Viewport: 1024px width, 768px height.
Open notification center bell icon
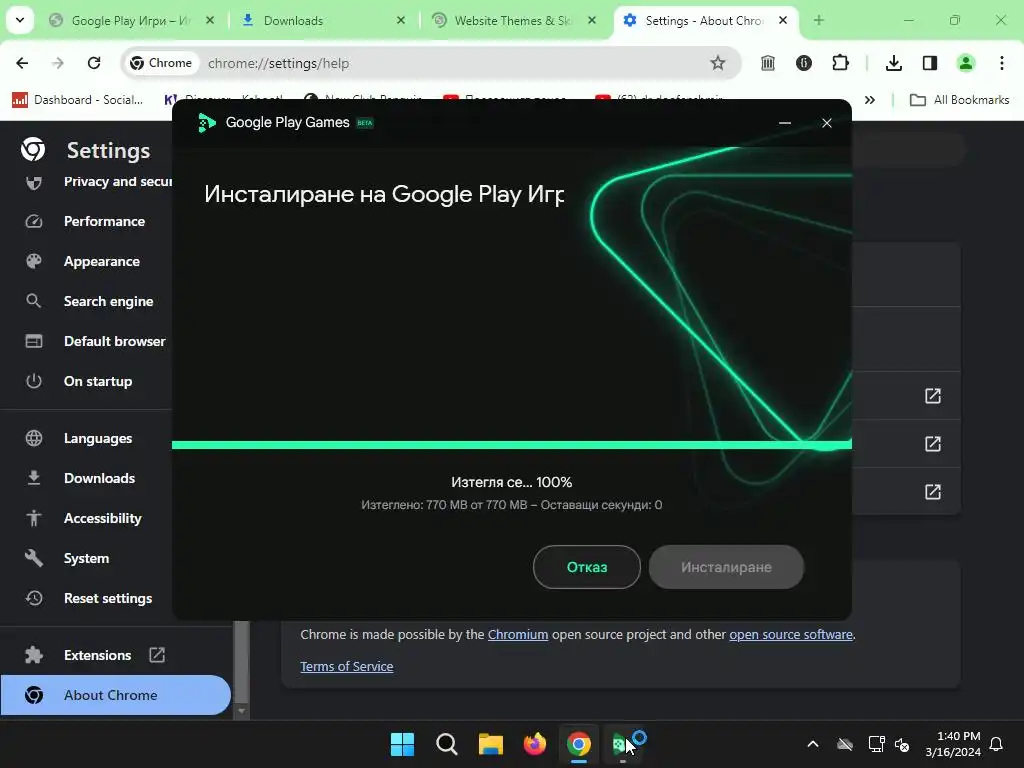tap(996, 744)
